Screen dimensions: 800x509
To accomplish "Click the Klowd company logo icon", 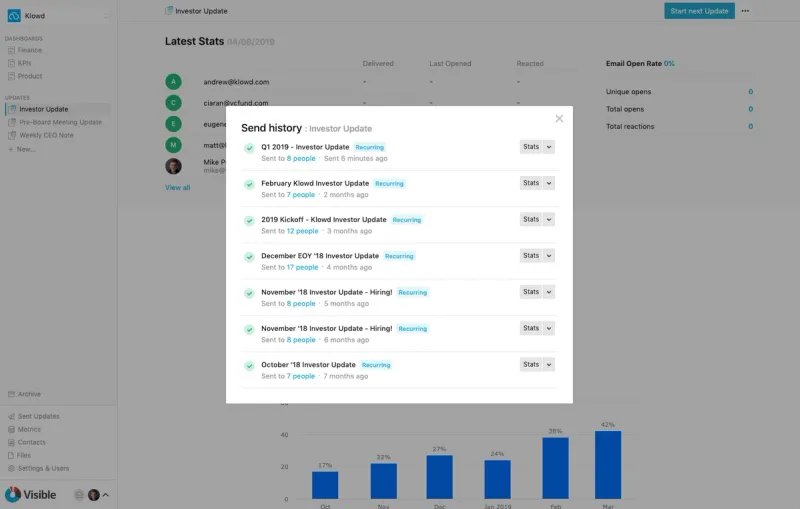I will coord(14,16).
